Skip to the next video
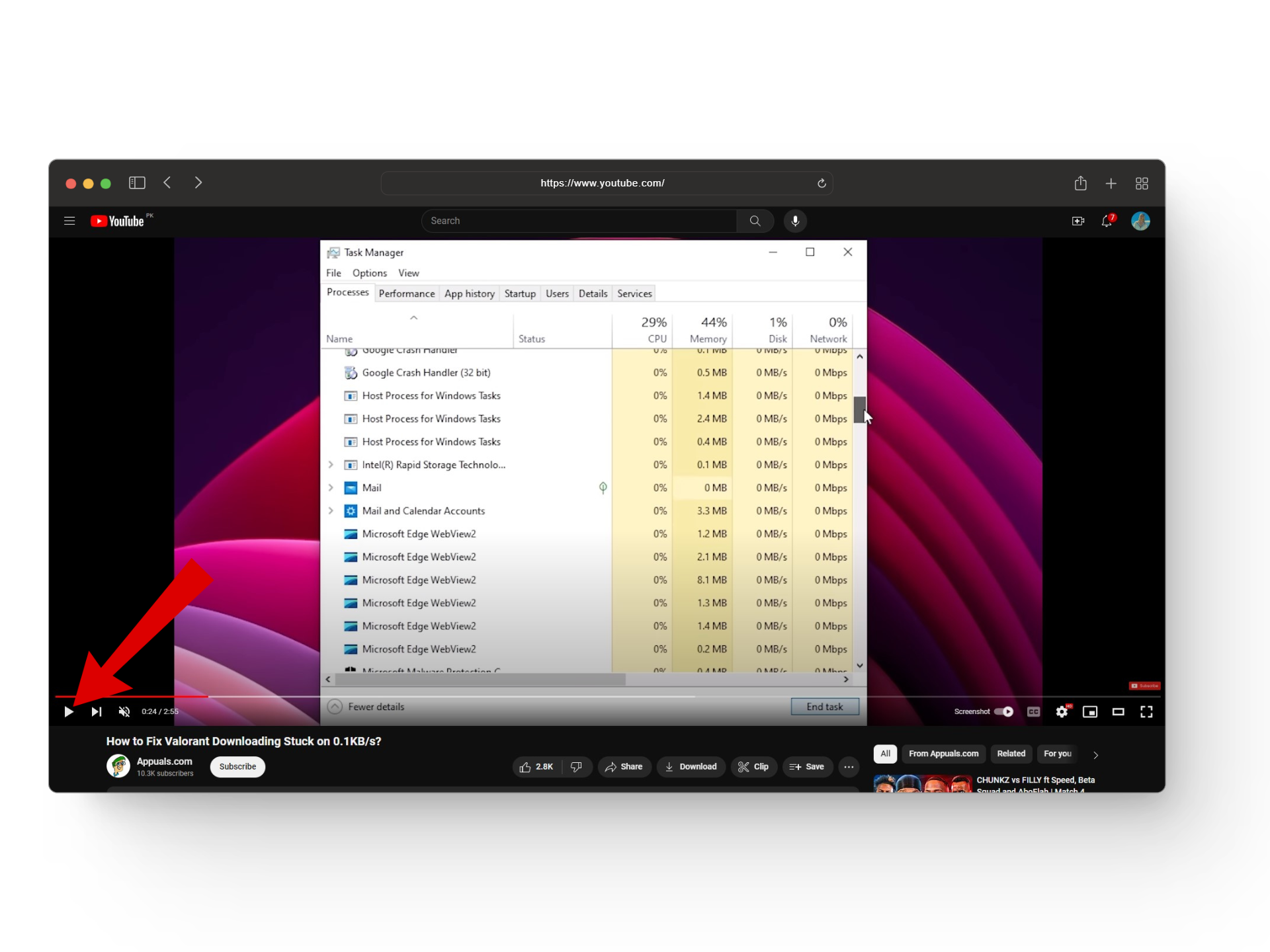Image resolution: width=1270 pixels, height=952 pixels. 97,711
